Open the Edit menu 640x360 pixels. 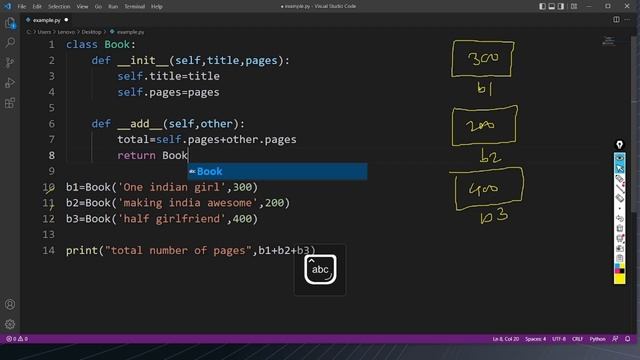37,7
